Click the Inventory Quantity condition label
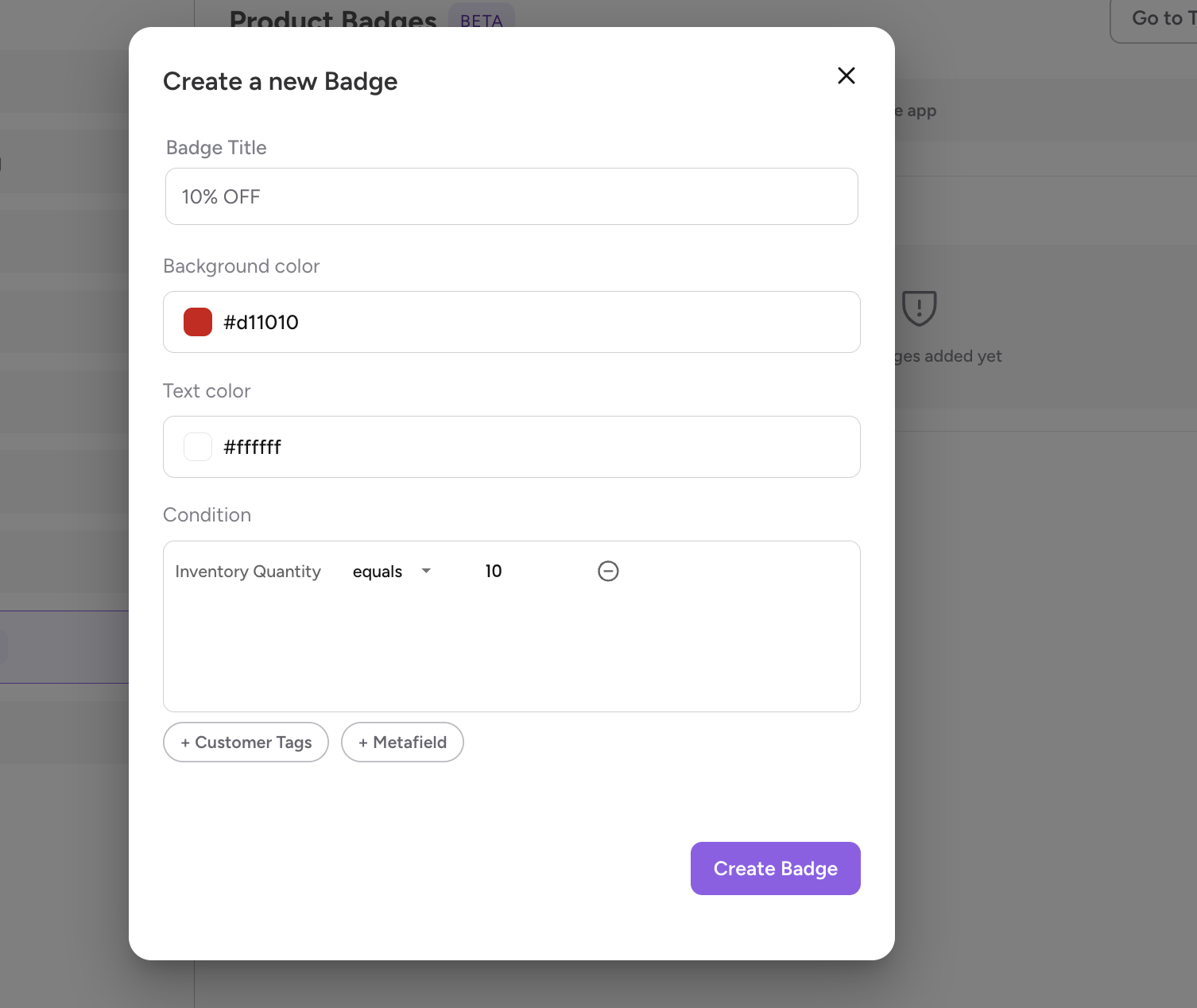The image size is (1197, 1008). click(248, 572)
